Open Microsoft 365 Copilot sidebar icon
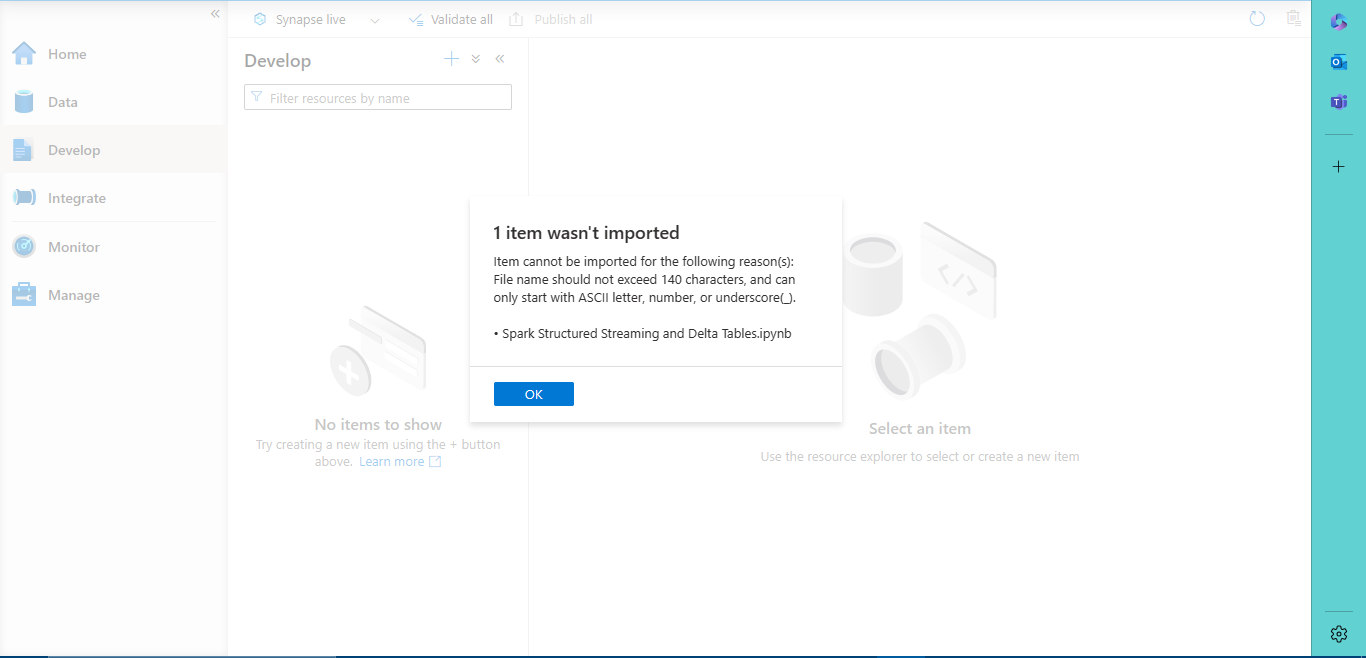The width and height of the screenshot is (1366, 658). click(1339, 22)
